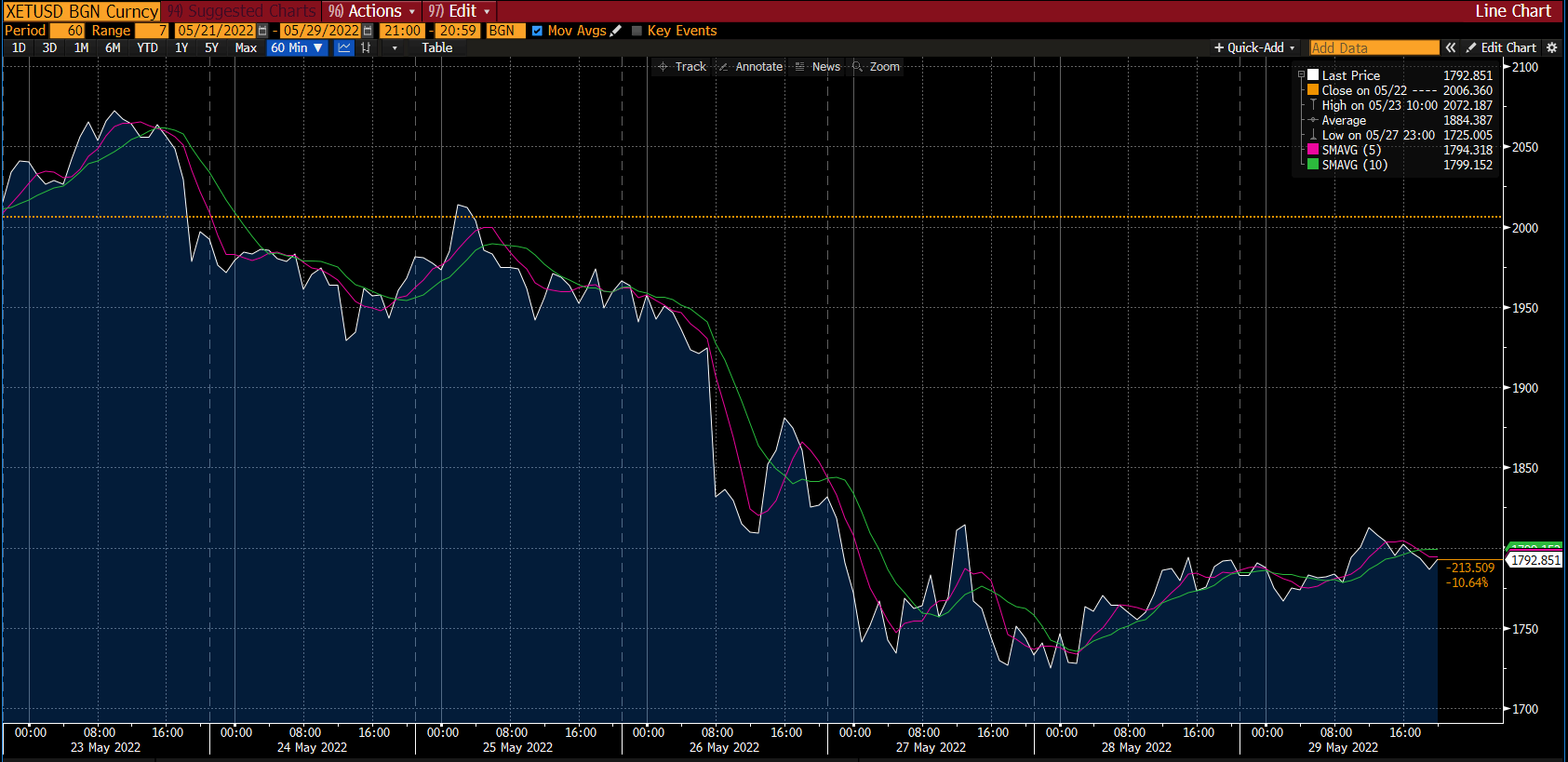The image size is (1568, 762).
Task: Select the Annotate tool
Action: coord(750,67)
